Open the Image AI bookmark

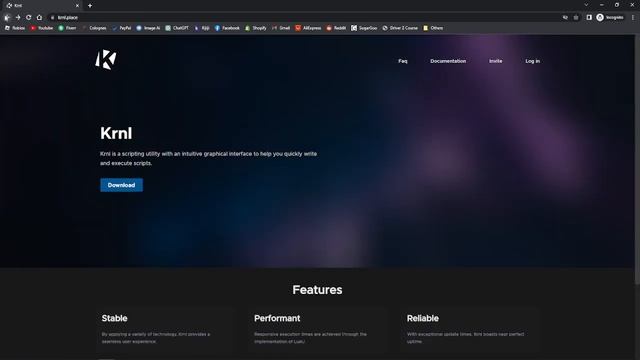coord(148,28)
